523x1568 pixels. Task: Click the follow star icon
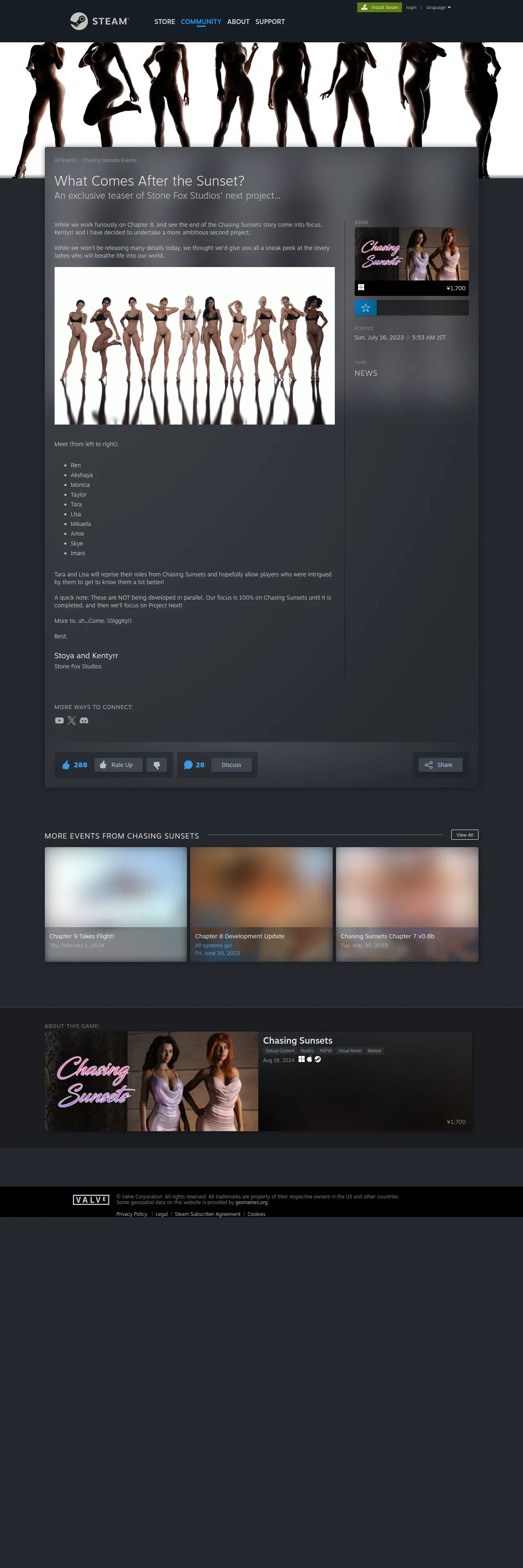tap(365, 308)
